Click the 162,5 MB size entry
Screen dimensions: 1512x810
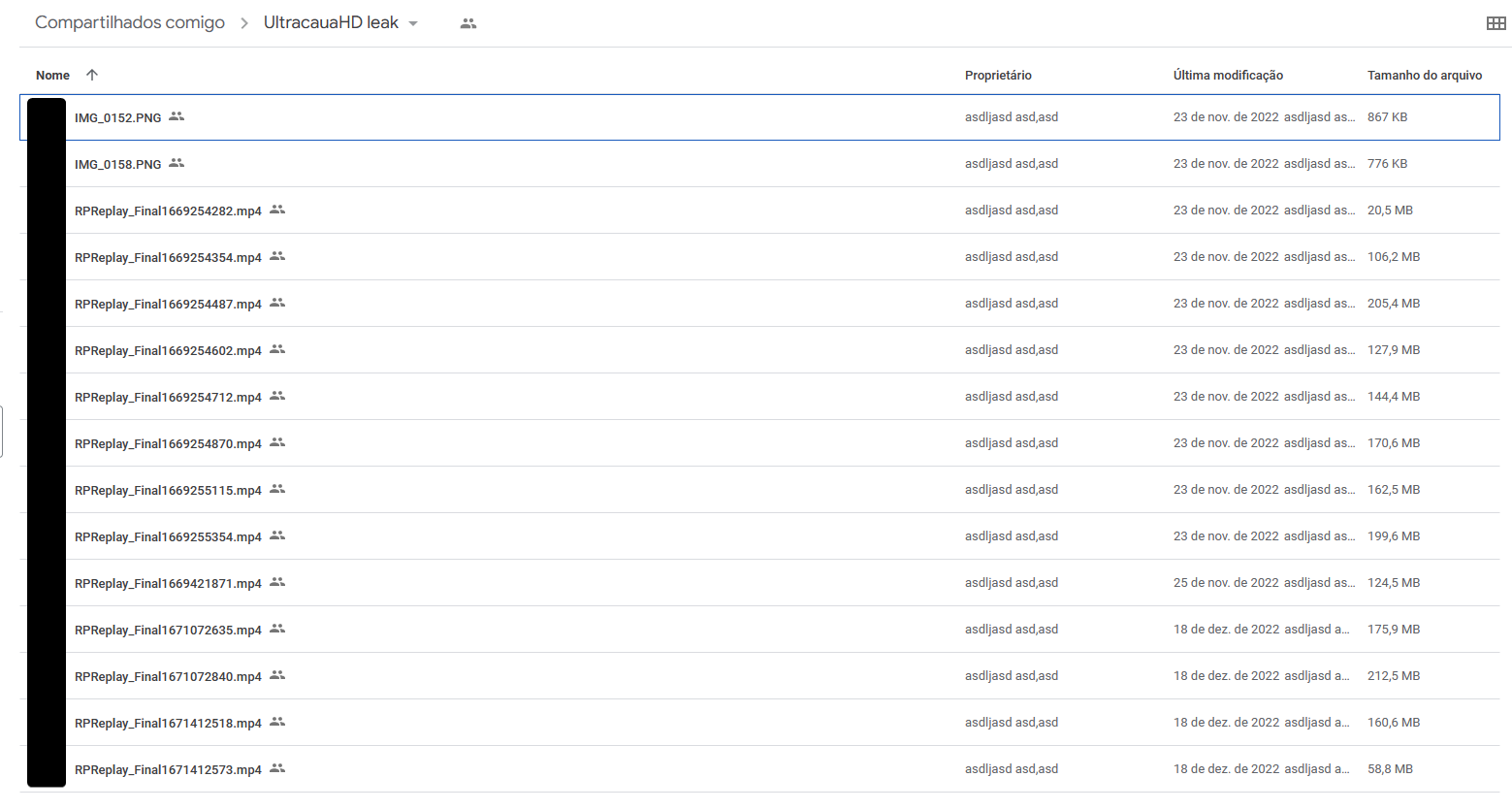click(1394, 490)
